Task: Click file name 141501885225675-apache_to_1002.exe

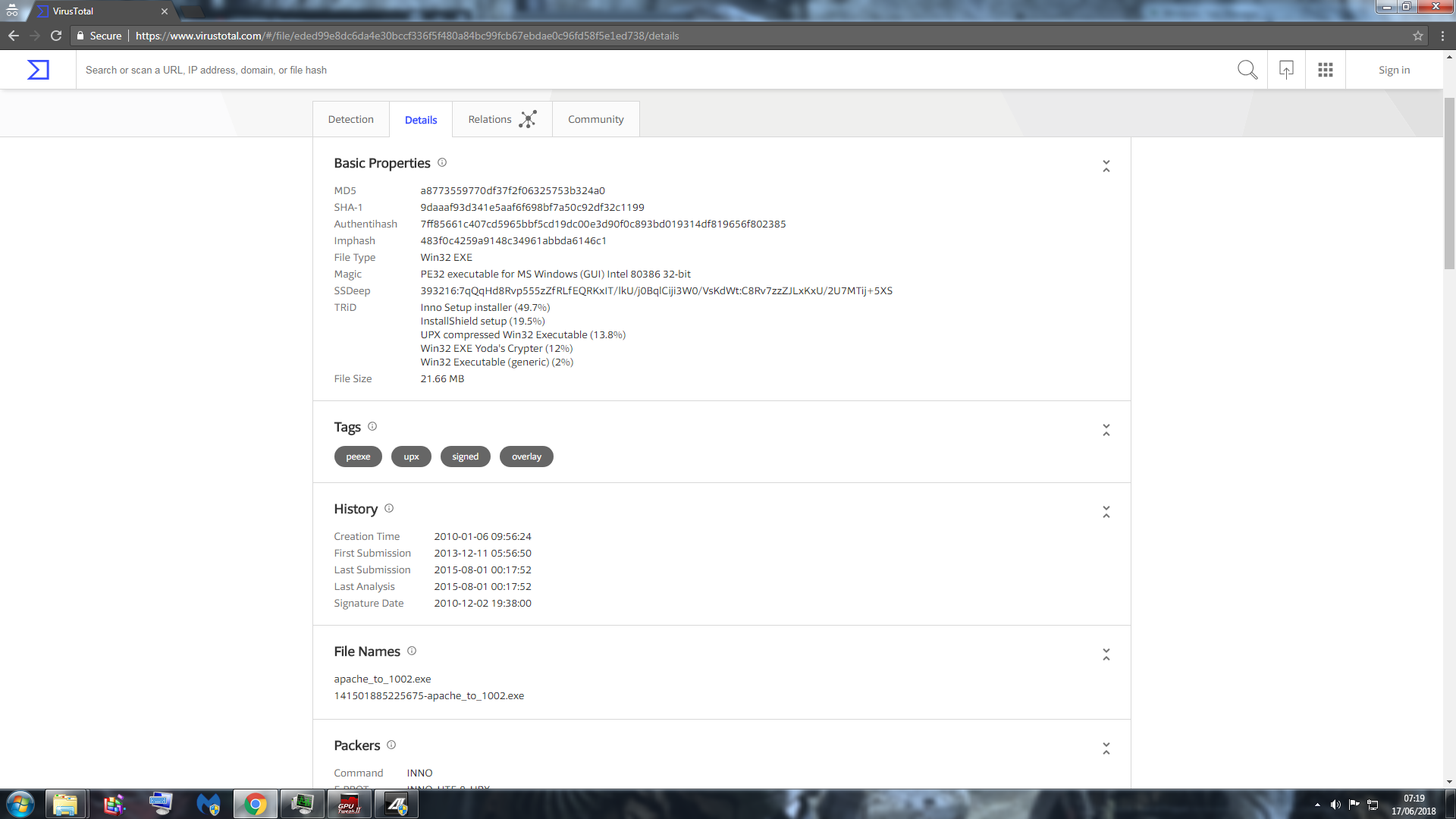Action: (429, 695)
